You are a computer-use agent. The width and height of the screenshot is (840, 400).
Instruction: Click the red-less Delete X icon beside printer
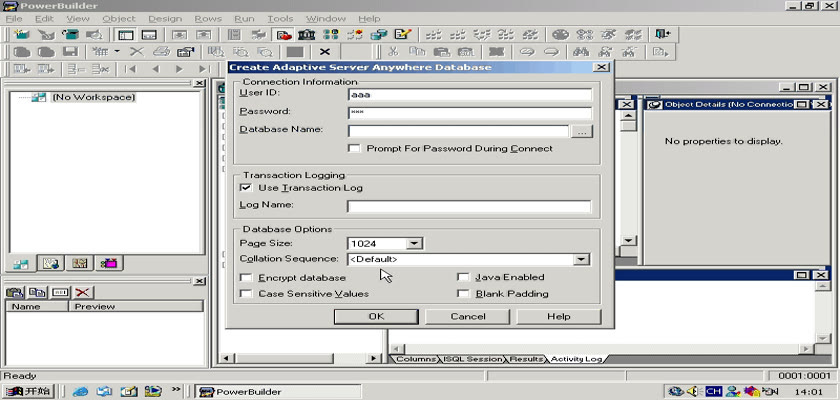(137, 52)
